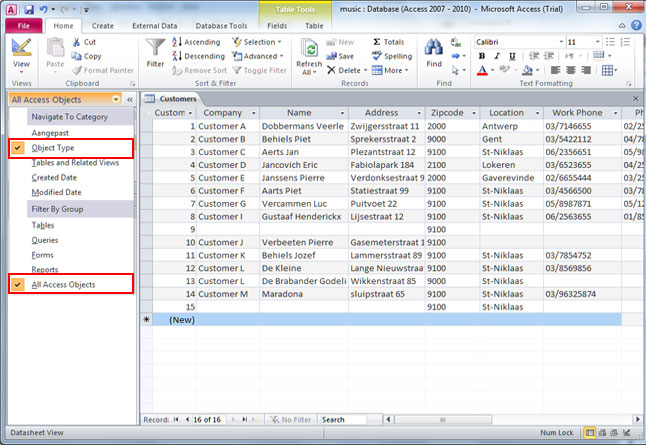The image size is (646, 445).
Task: Switch to Datasheet View icon in status bar
Action: [x=590, y=433]
